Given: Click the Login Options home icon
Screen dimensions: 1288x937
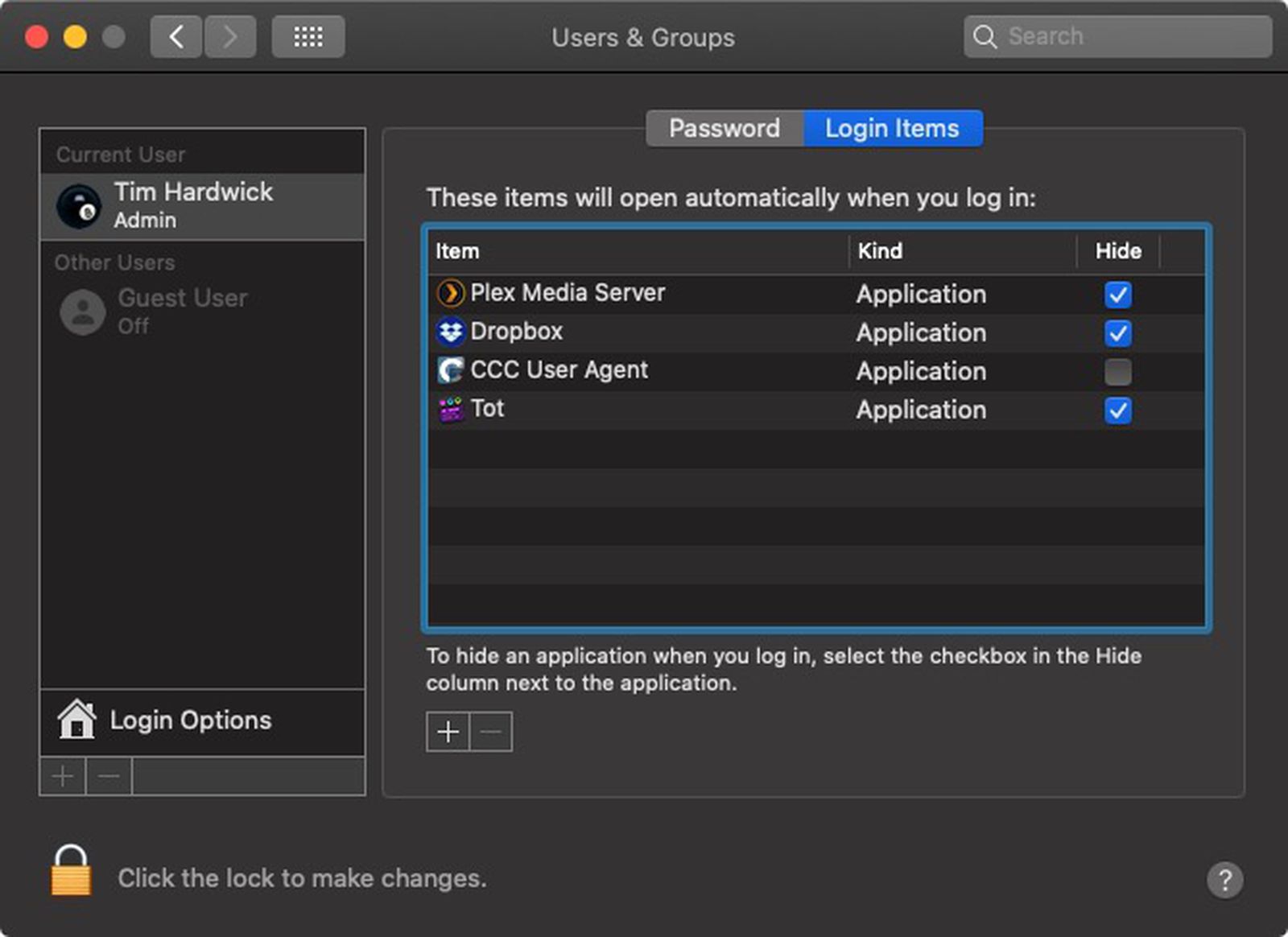Looking at the screenshot, I should point(77,720).
